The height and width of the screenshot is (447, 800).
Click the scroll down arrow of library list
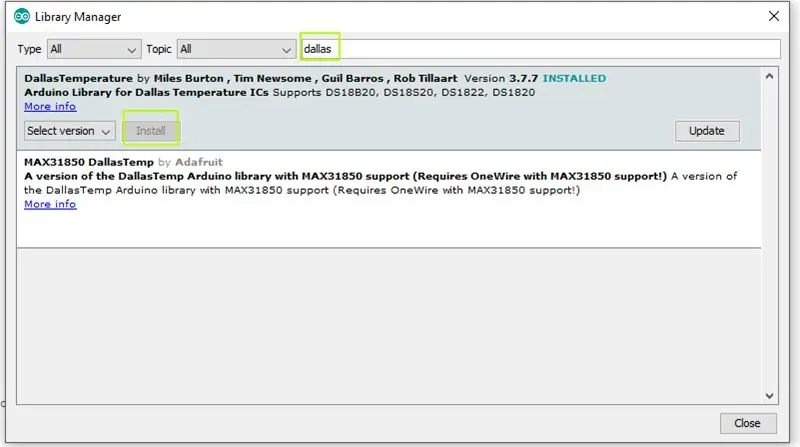pos(769,395)
